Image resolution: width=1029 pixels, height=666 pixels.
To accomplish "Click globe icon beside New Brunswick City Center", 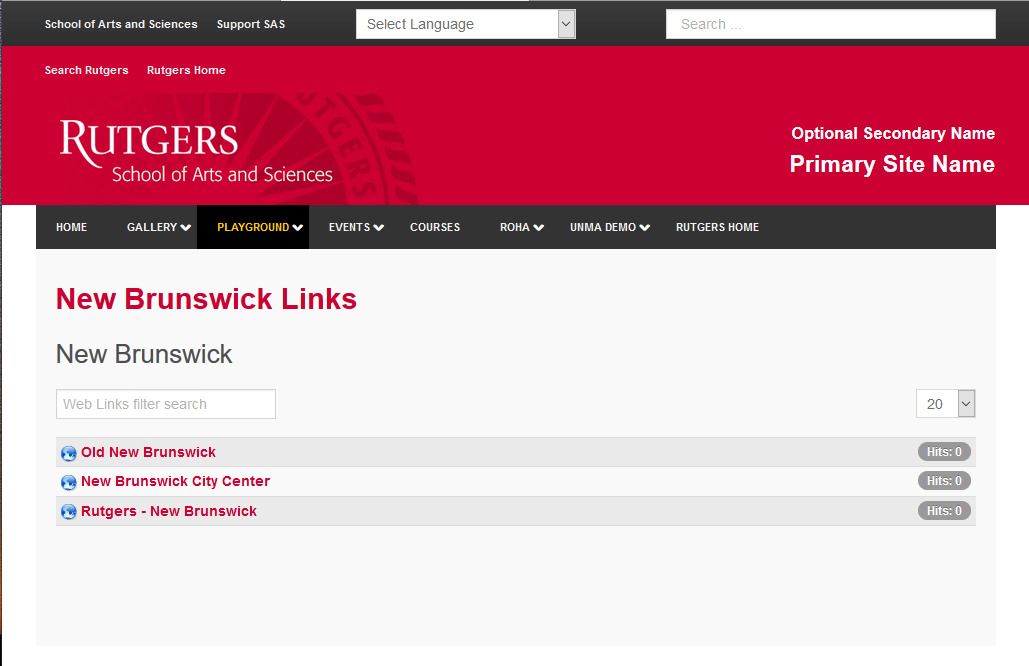I will (x=68, y=482).
